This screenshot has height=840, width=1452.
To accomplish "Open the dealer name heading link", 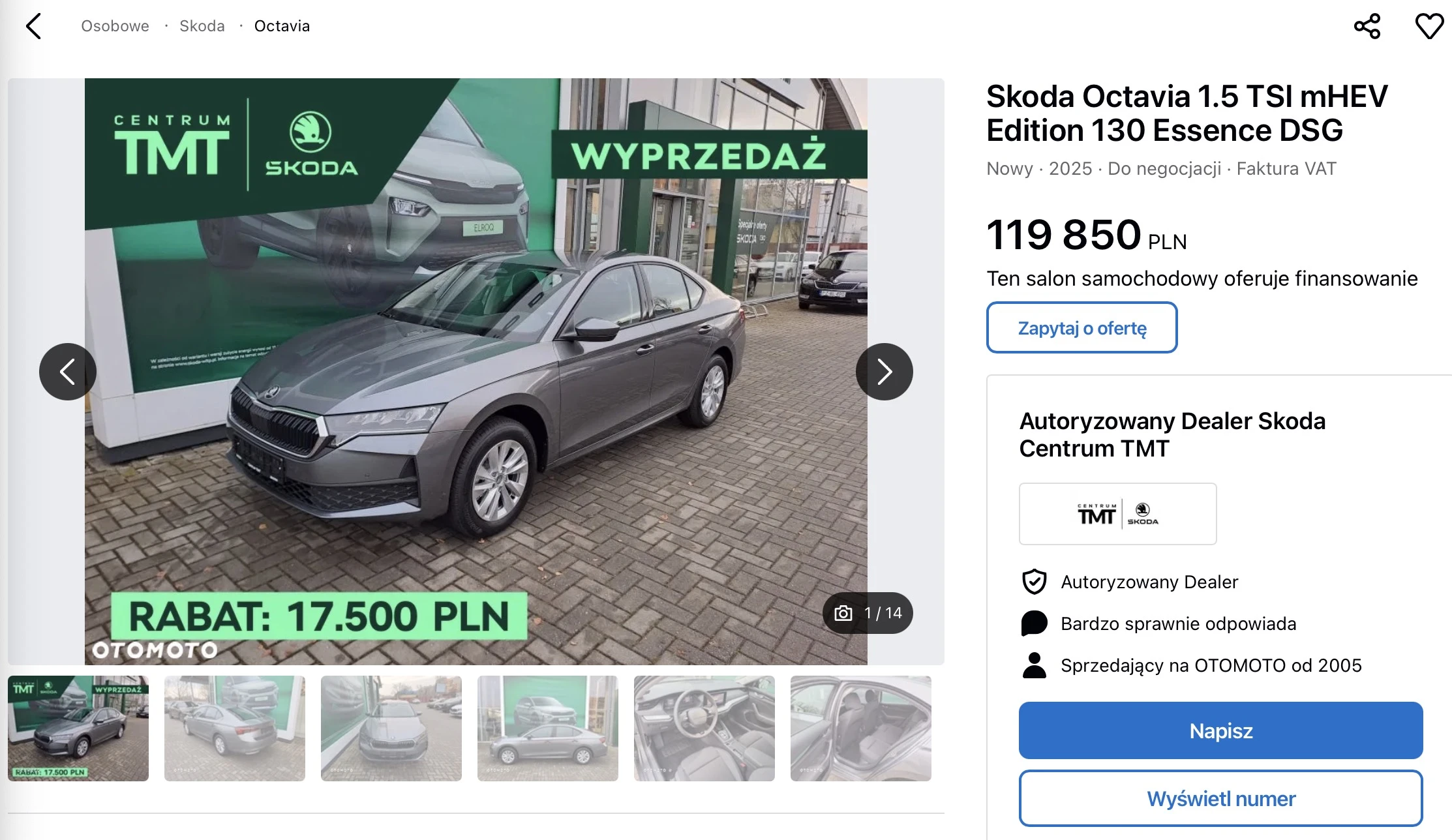I will click(1172, 435).
